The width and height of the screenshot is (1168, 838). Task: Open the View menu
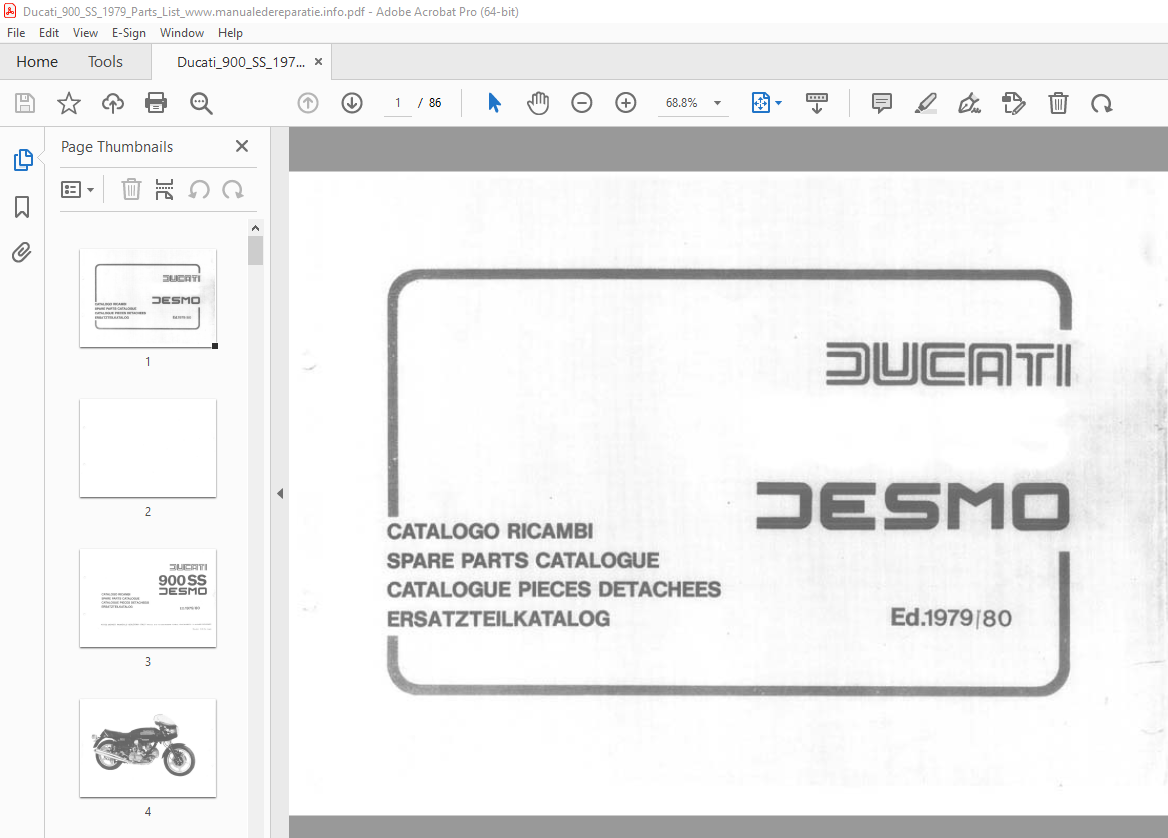point(85,33)
